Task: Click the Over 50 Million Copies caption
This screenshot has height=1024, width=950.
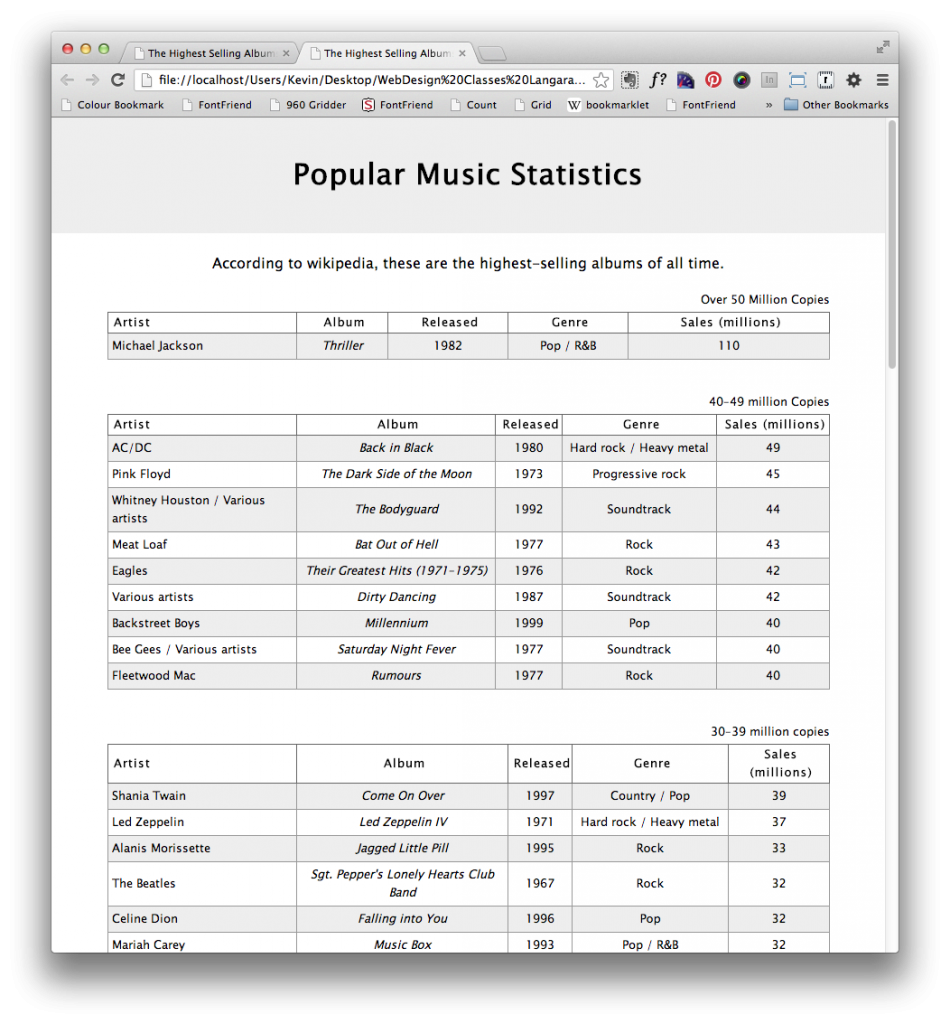Action: [765, 300]
